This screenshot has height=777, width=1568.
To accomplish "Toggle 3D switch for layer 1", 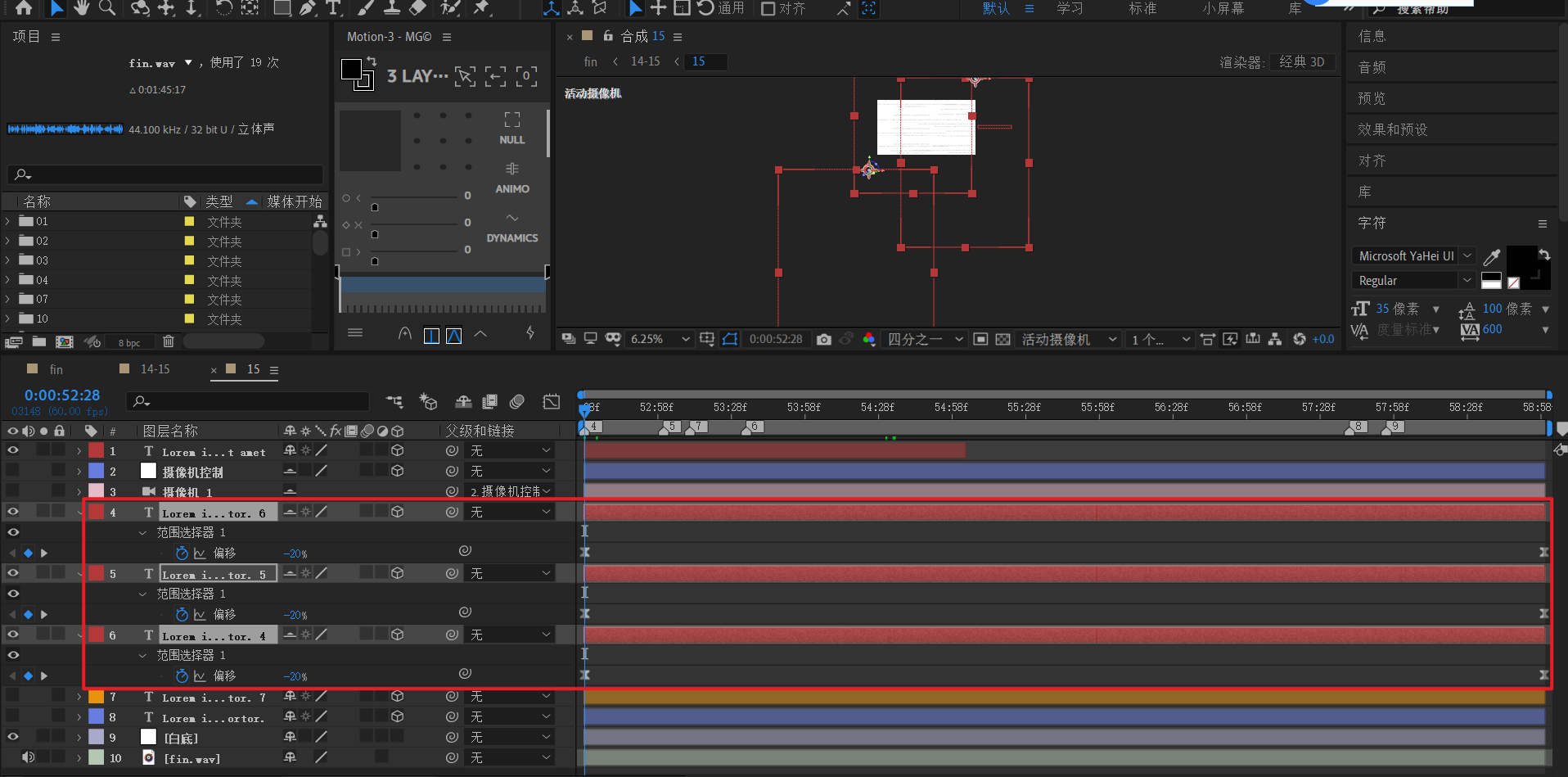I will (x=397, y=450).
